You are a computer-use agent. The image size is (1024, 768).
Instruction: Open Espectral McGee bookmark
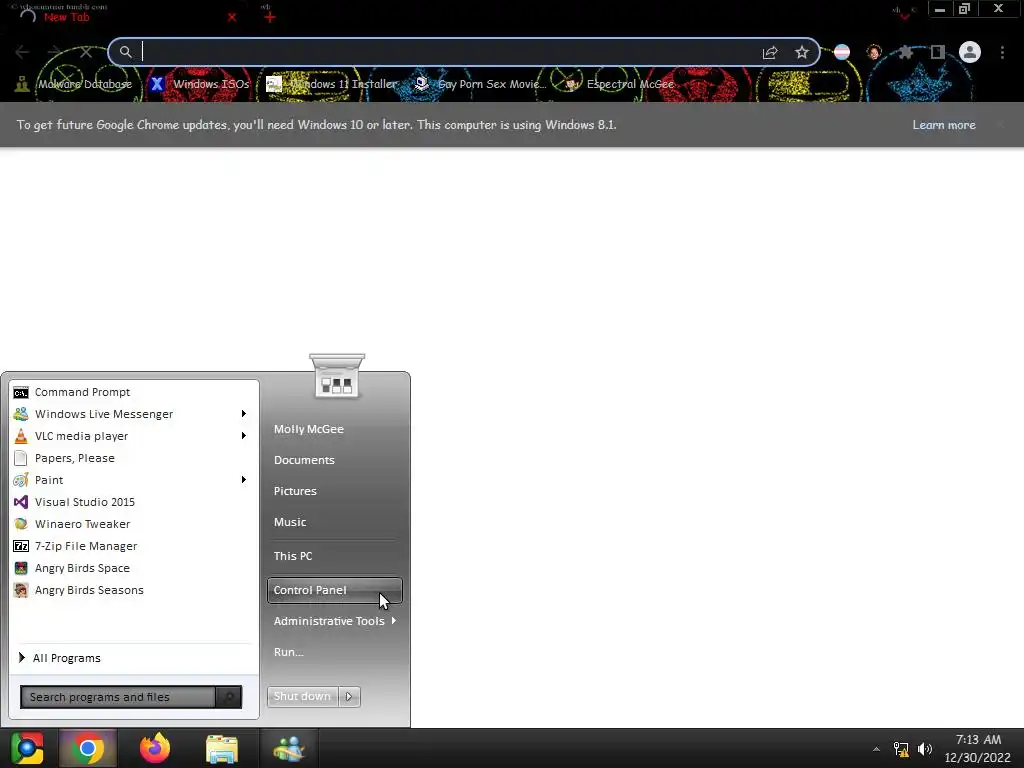click(x=619, y=84)
